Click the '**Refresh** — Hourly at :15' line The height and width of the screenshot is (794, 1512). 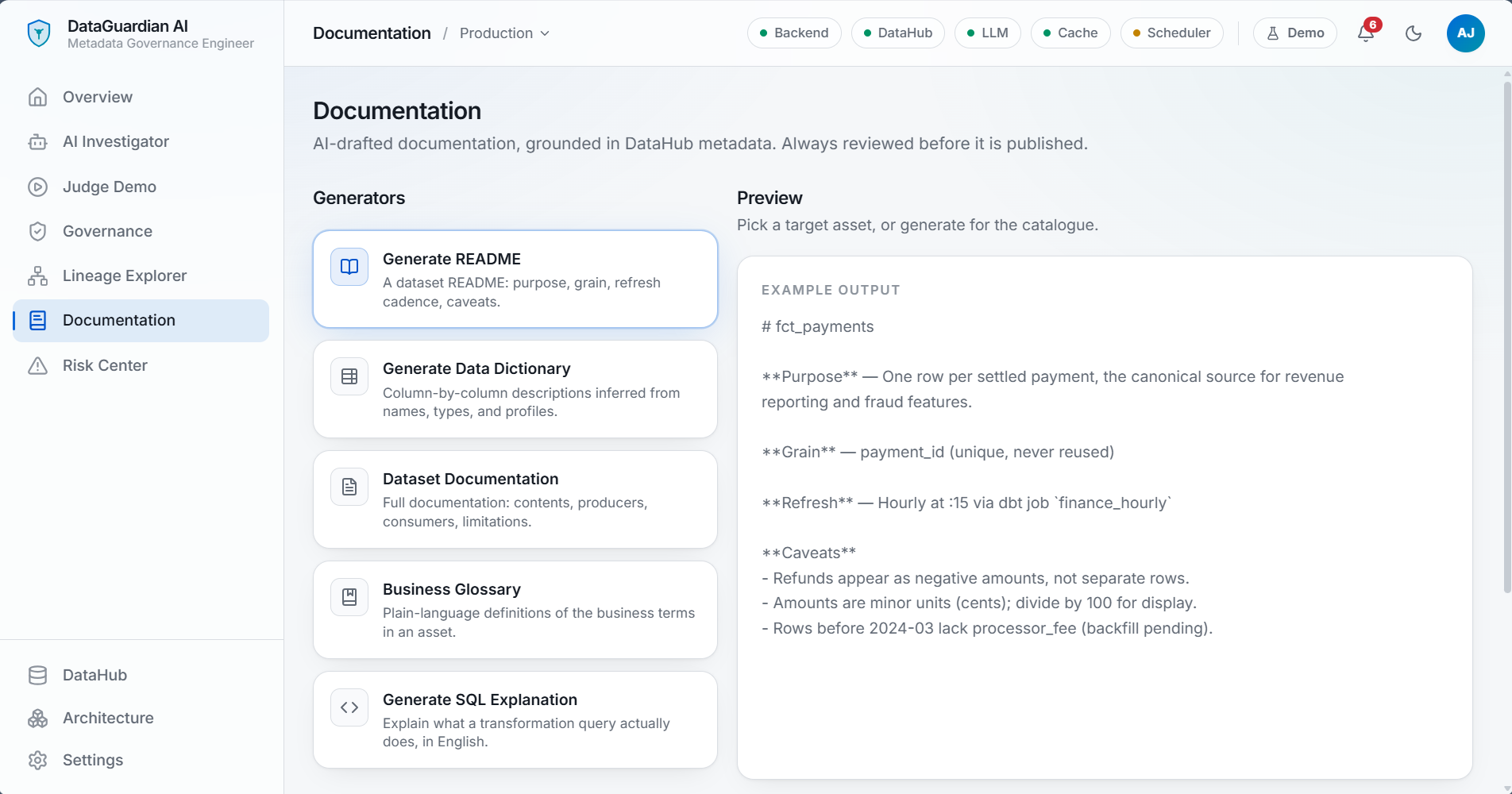(966, 503)
